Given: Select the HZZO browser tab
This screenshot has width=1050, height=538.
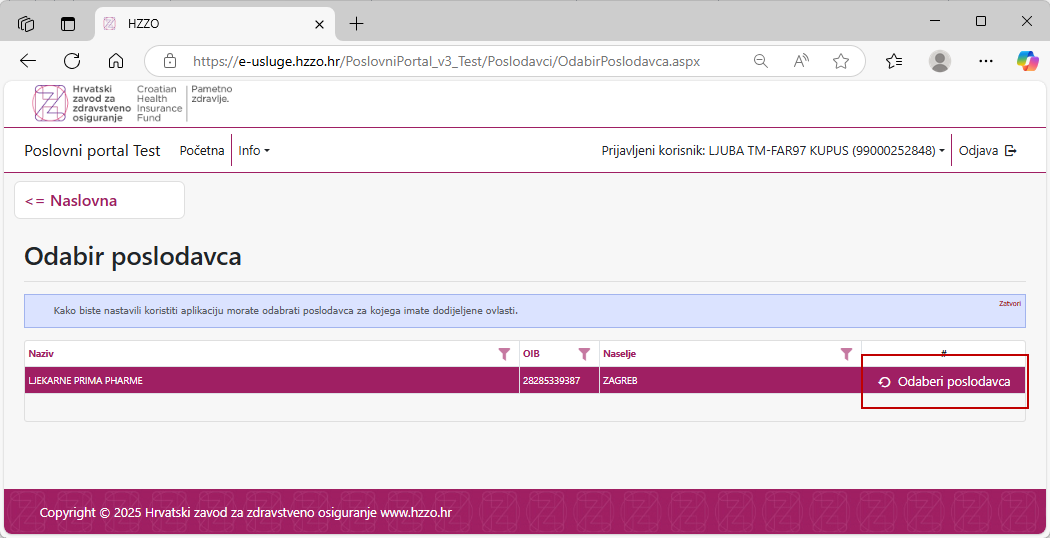Looking at the screenshot, I should (x=214, y=24).
